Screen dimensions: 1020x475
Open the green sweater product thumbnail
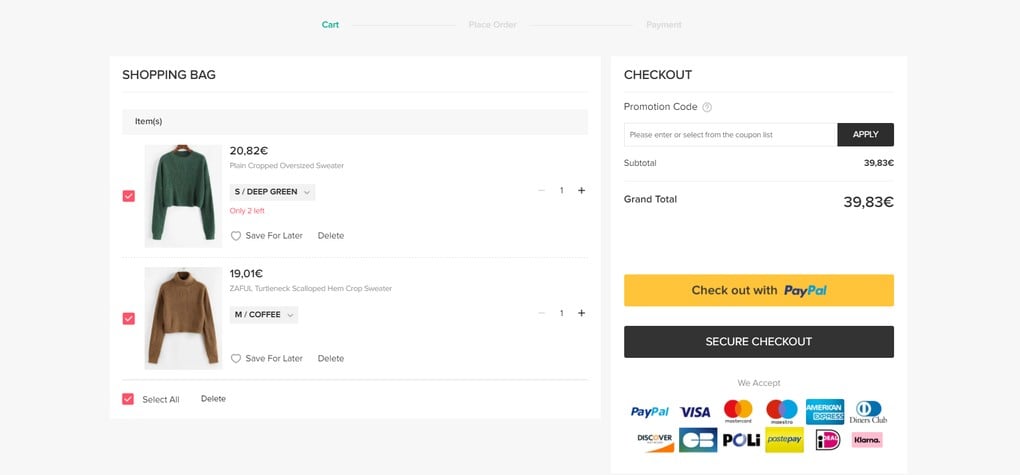pos(183,195)
